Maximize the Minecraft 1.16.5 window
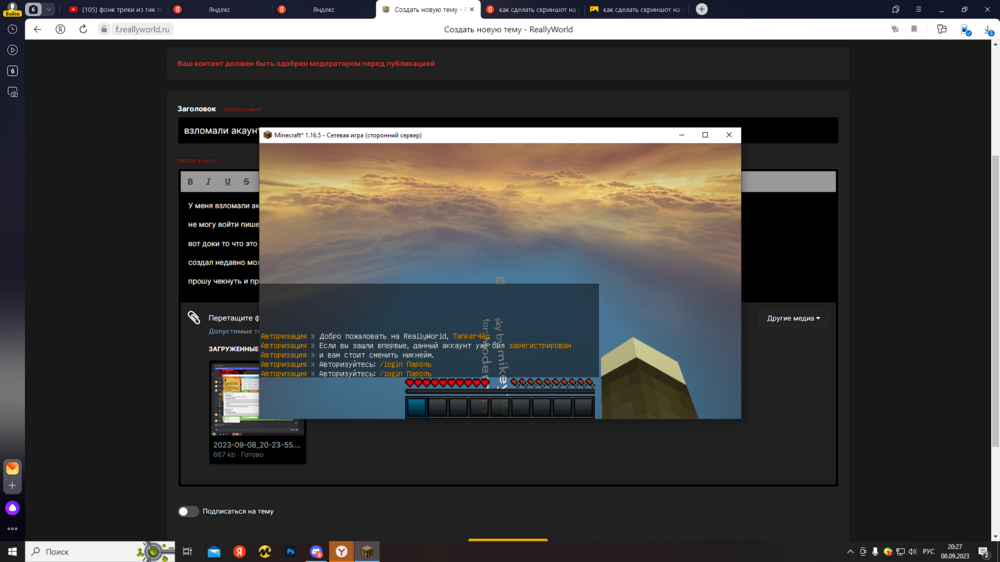 [705, 135]
